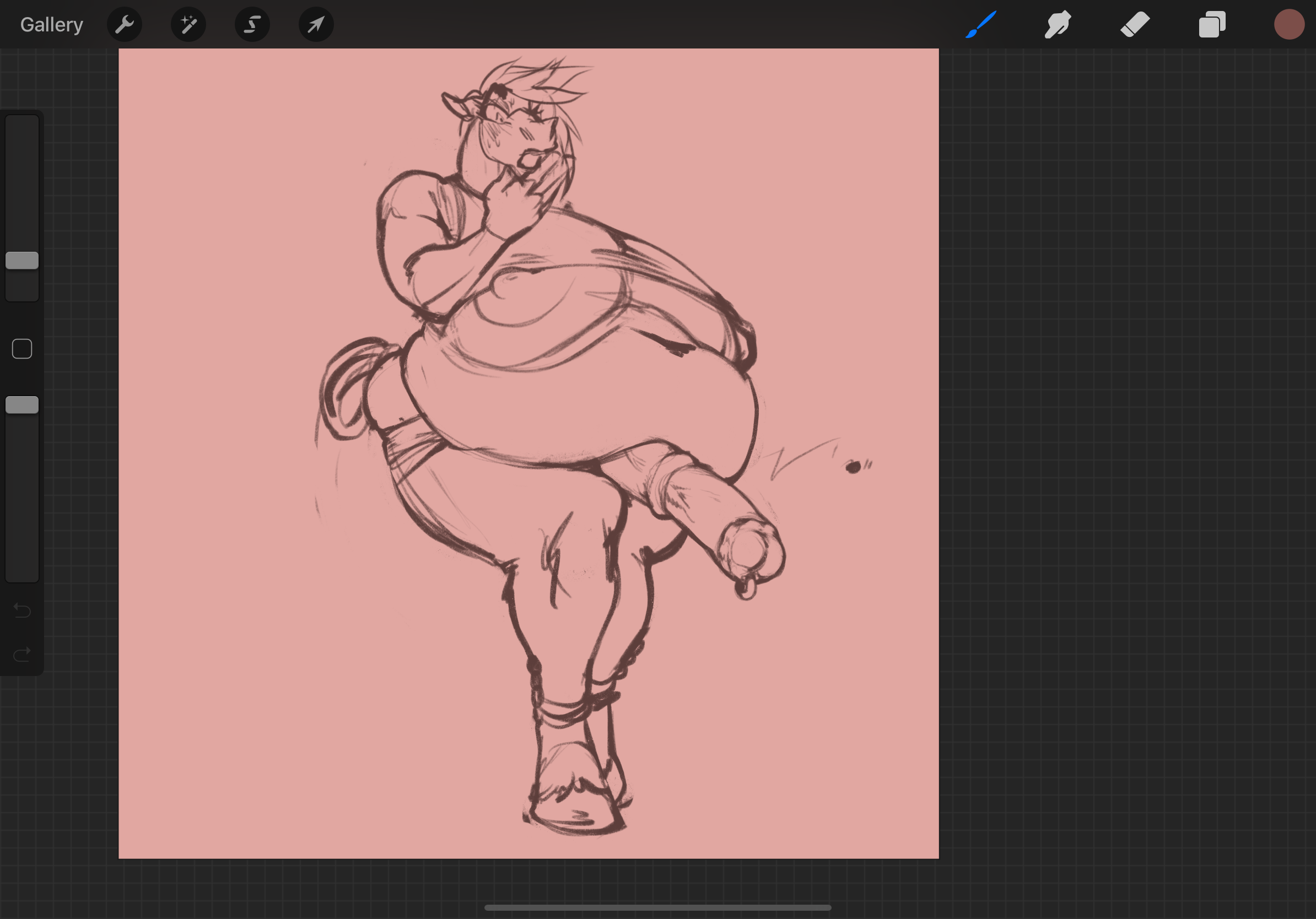
Task: Select the Smudge finger tool
Action: [1058, 25]
